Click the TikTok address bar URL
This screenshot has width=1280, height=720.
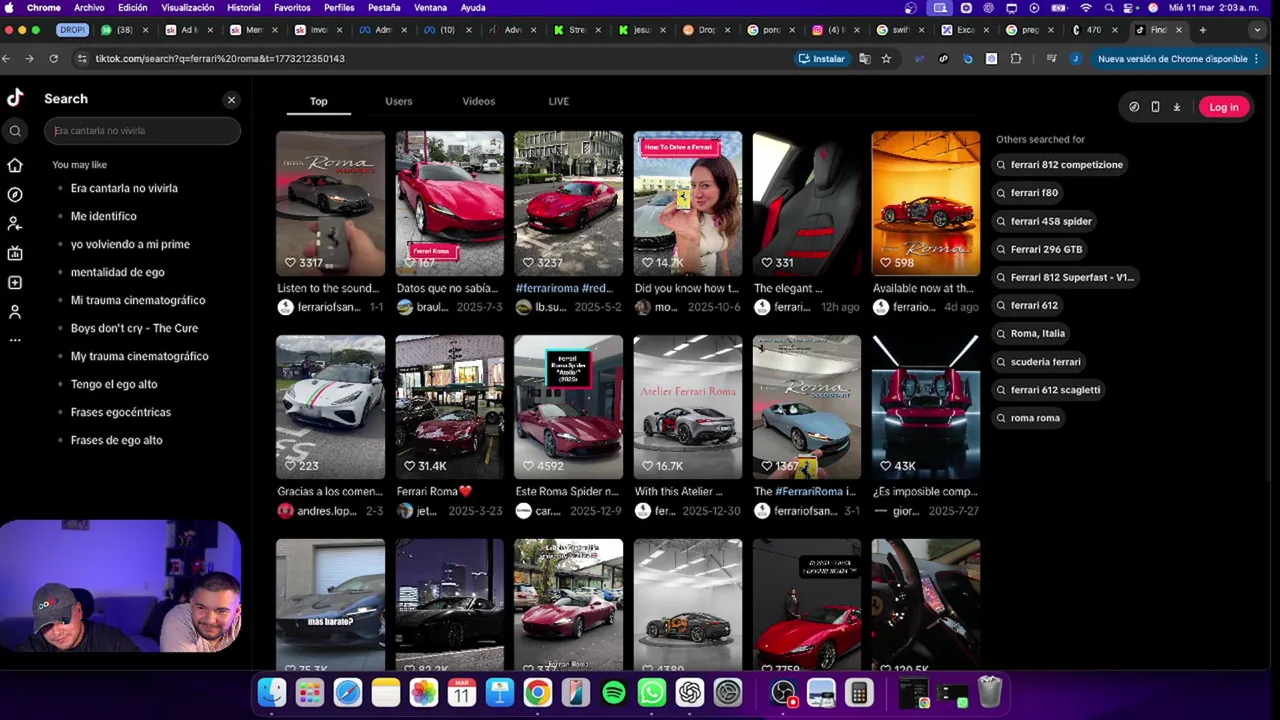point(220,59)
